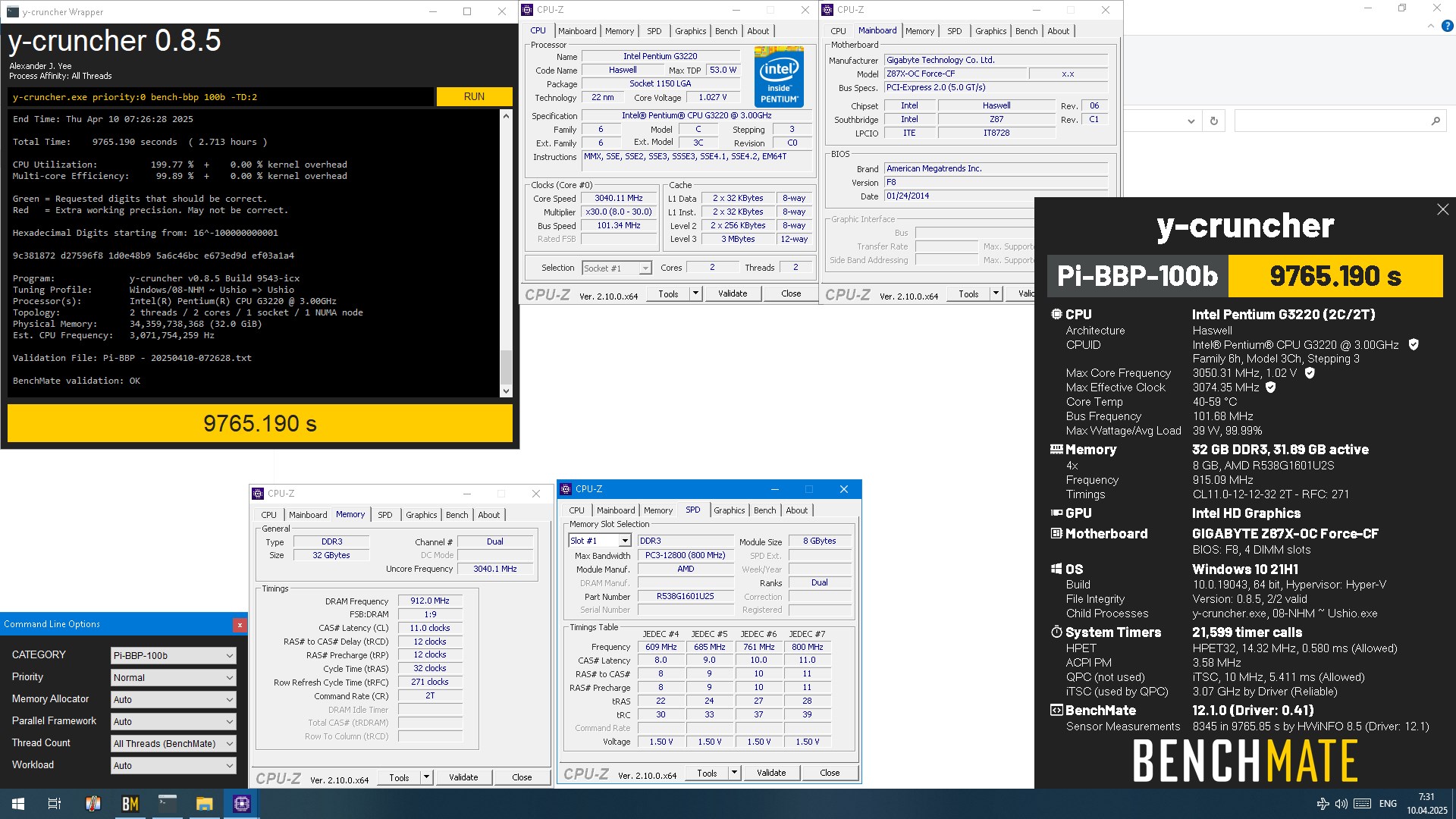Click the y-cruncher output scrollbar up arrow

(x=506, y=116)
